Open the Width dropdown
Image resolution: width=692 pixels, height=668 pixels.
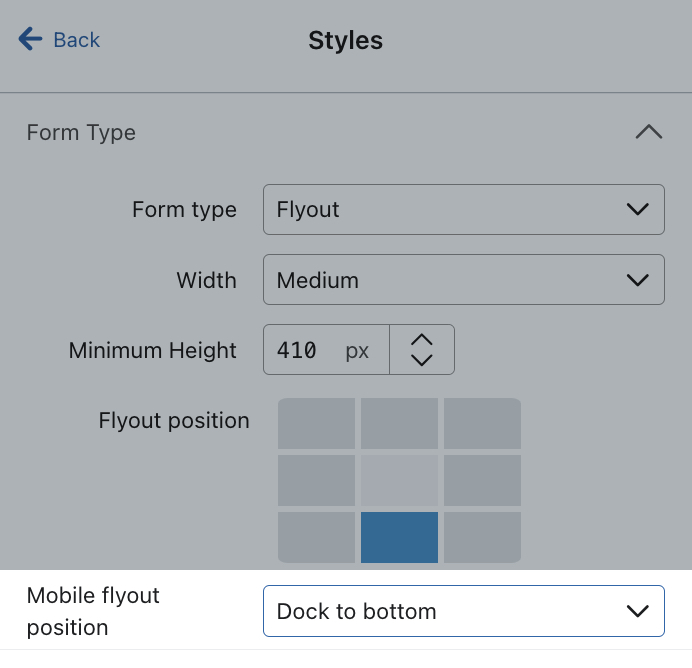pos(463,280)
